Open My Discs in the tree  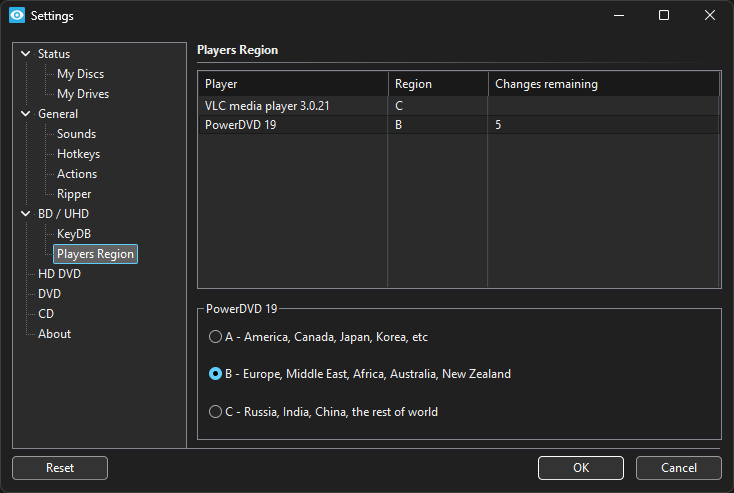tap(81, 74)
